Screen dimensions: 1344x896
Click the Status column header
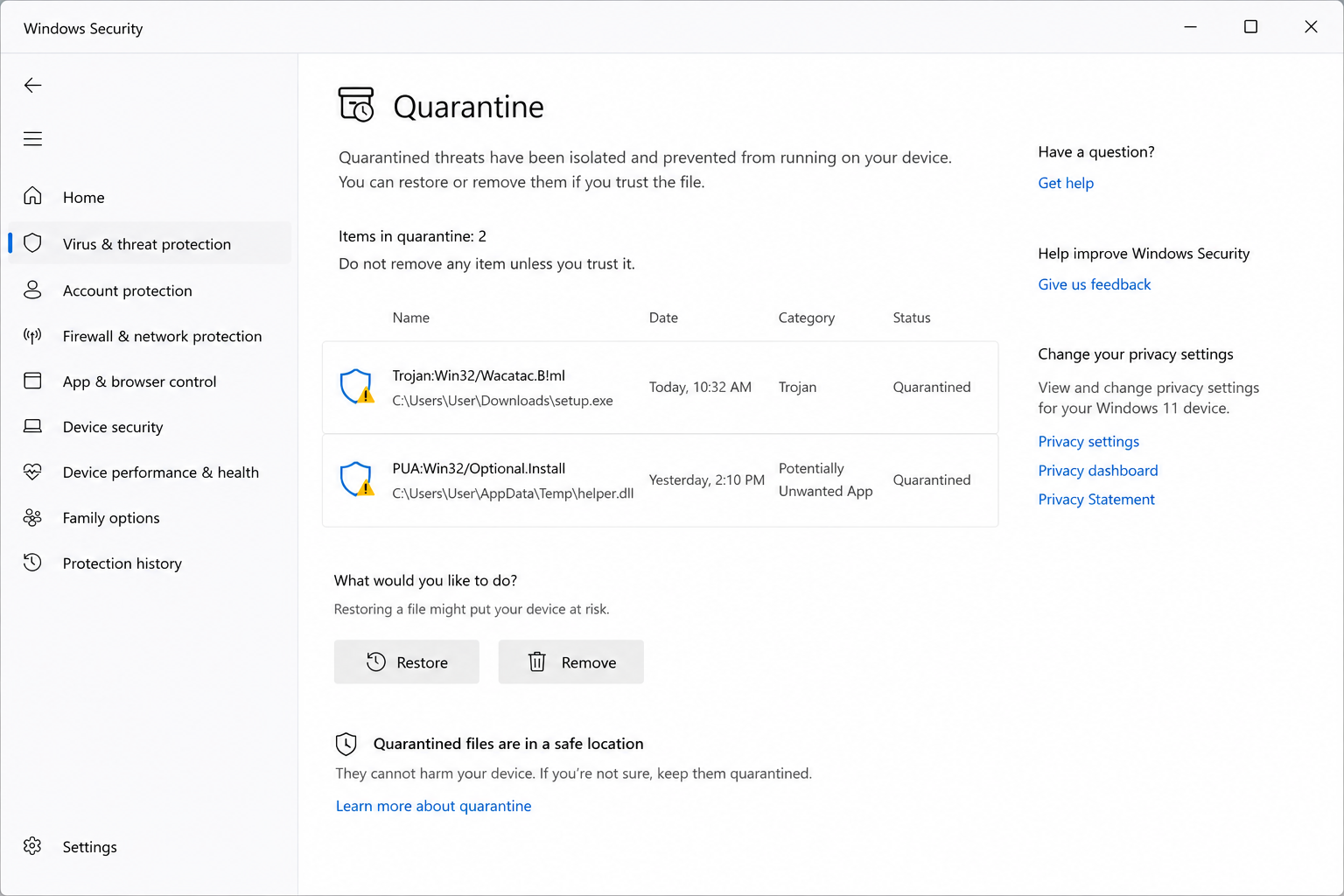pyautogui.click(x=912, y=318)
